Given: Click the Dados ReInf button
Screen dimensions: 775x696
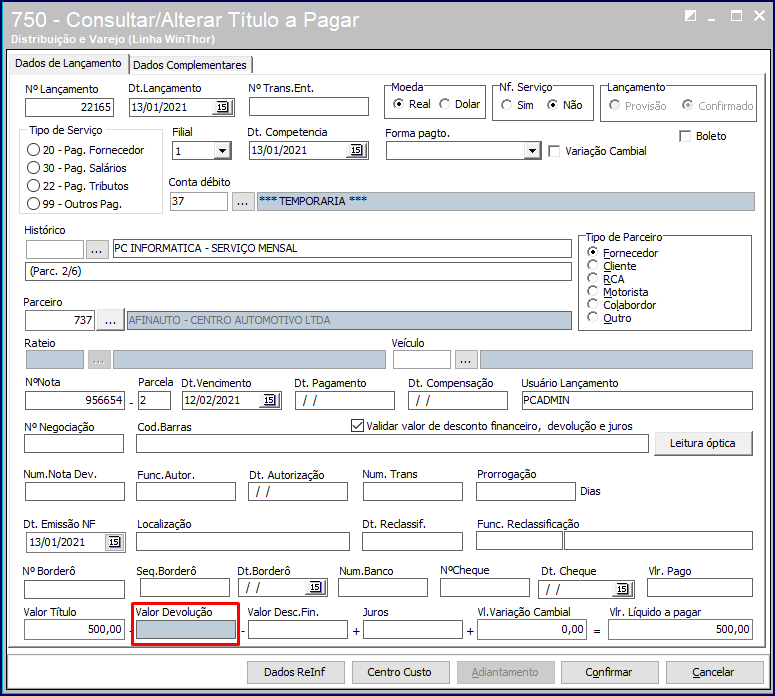Looking at the screenshot, I should (295, 672).
